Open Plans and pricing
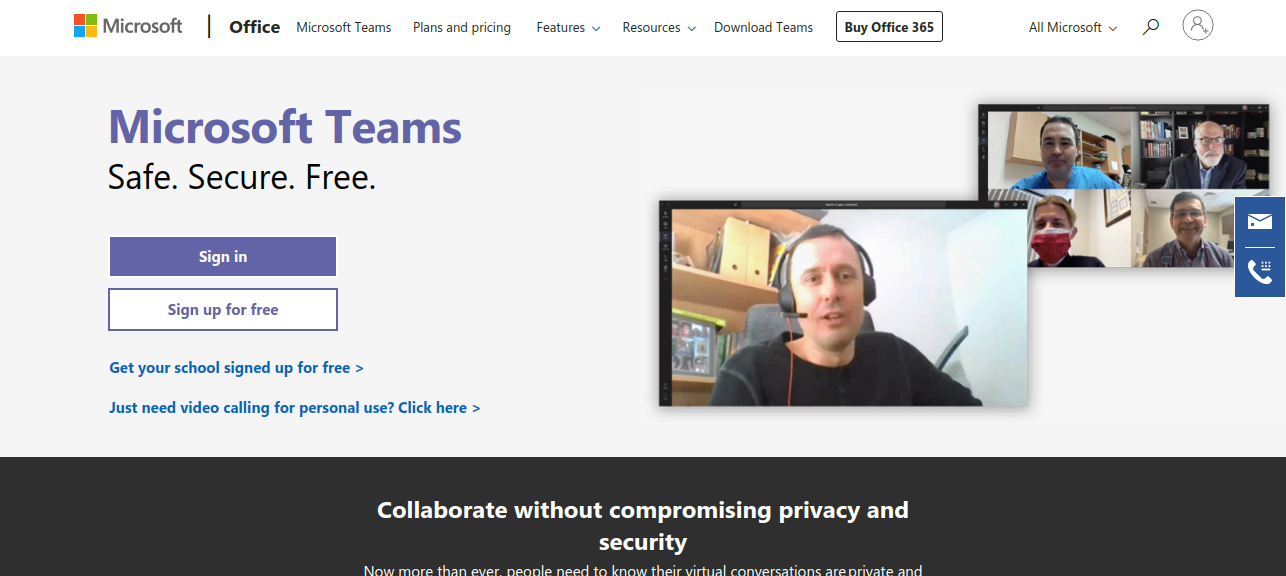The image size is (1286, 576). pyautogui.click(x=462, y=27)
